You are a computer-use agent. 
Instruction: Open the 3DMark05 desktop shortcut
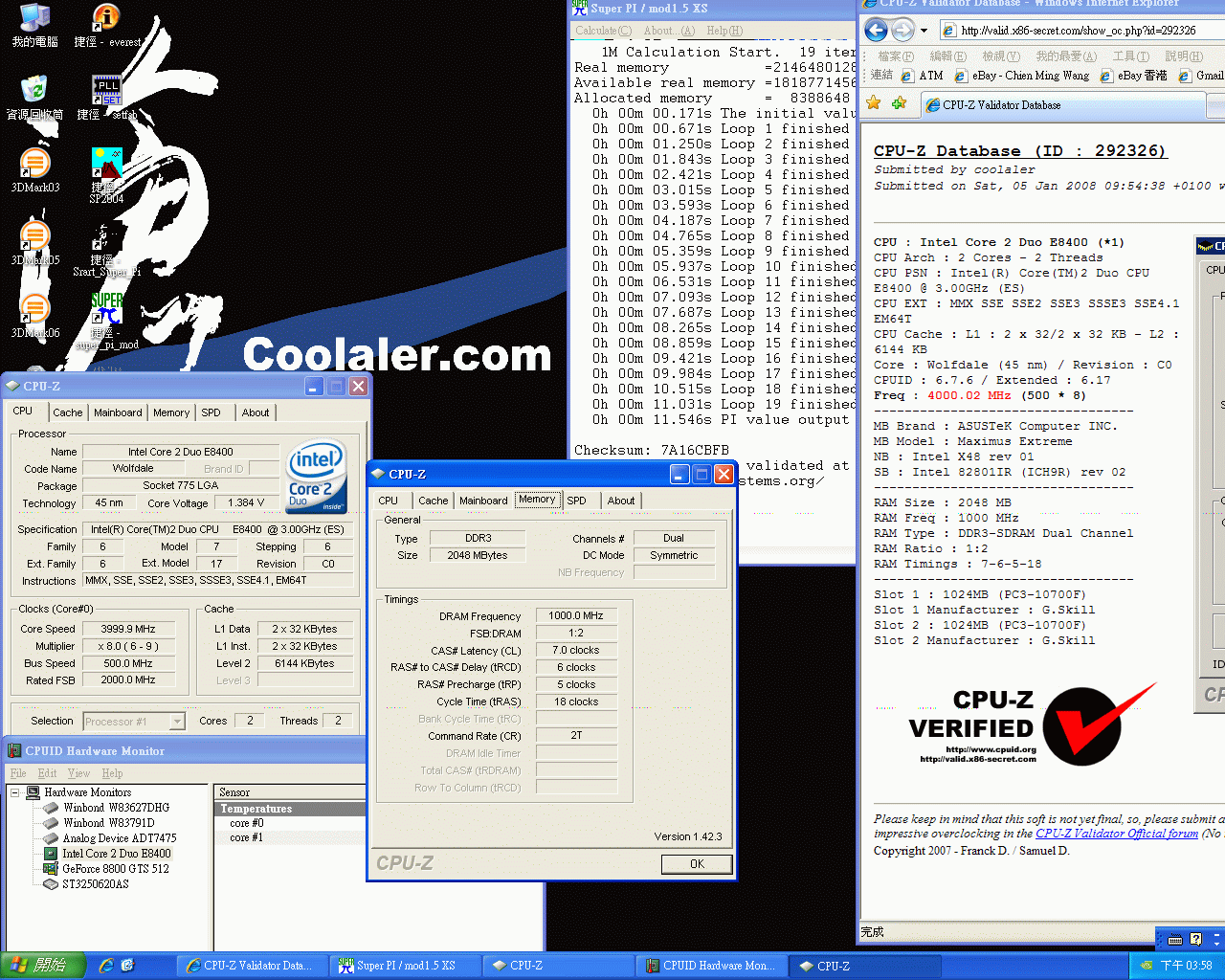[x=34, y=243]
